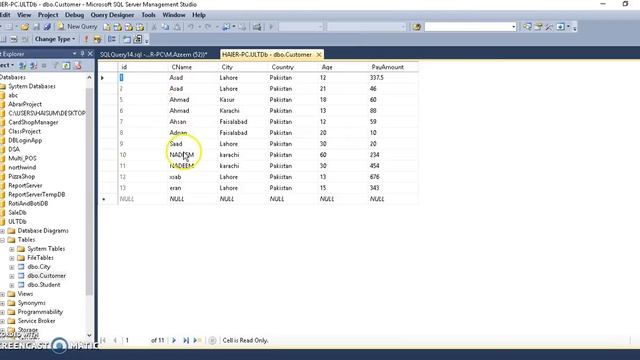Open the View menu

(x=24, y=15)
